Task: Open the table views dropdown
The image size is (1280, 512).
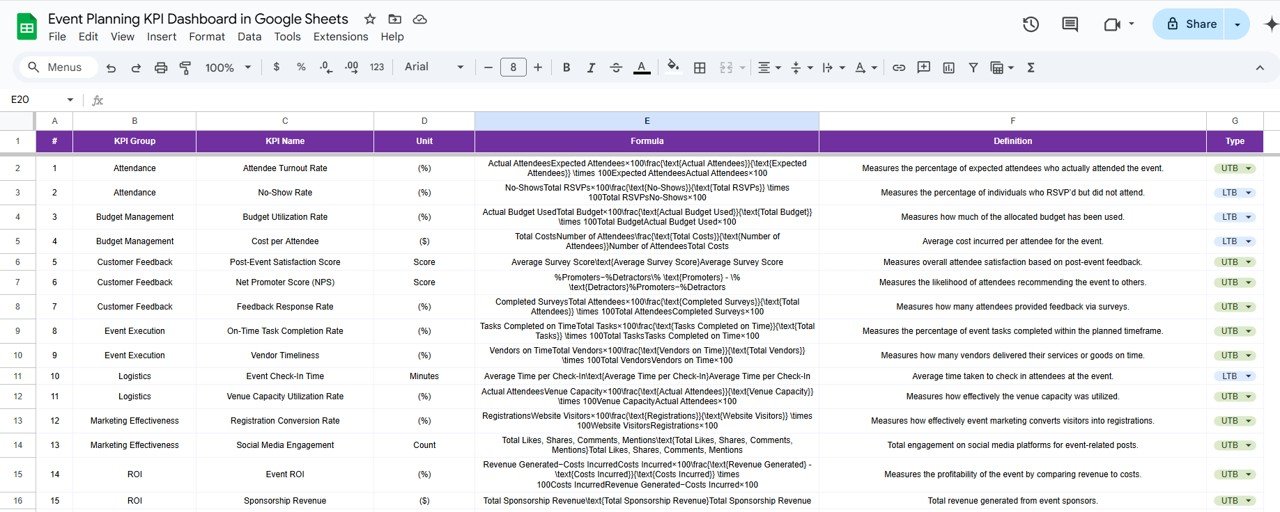Action: coord(1000,67)
